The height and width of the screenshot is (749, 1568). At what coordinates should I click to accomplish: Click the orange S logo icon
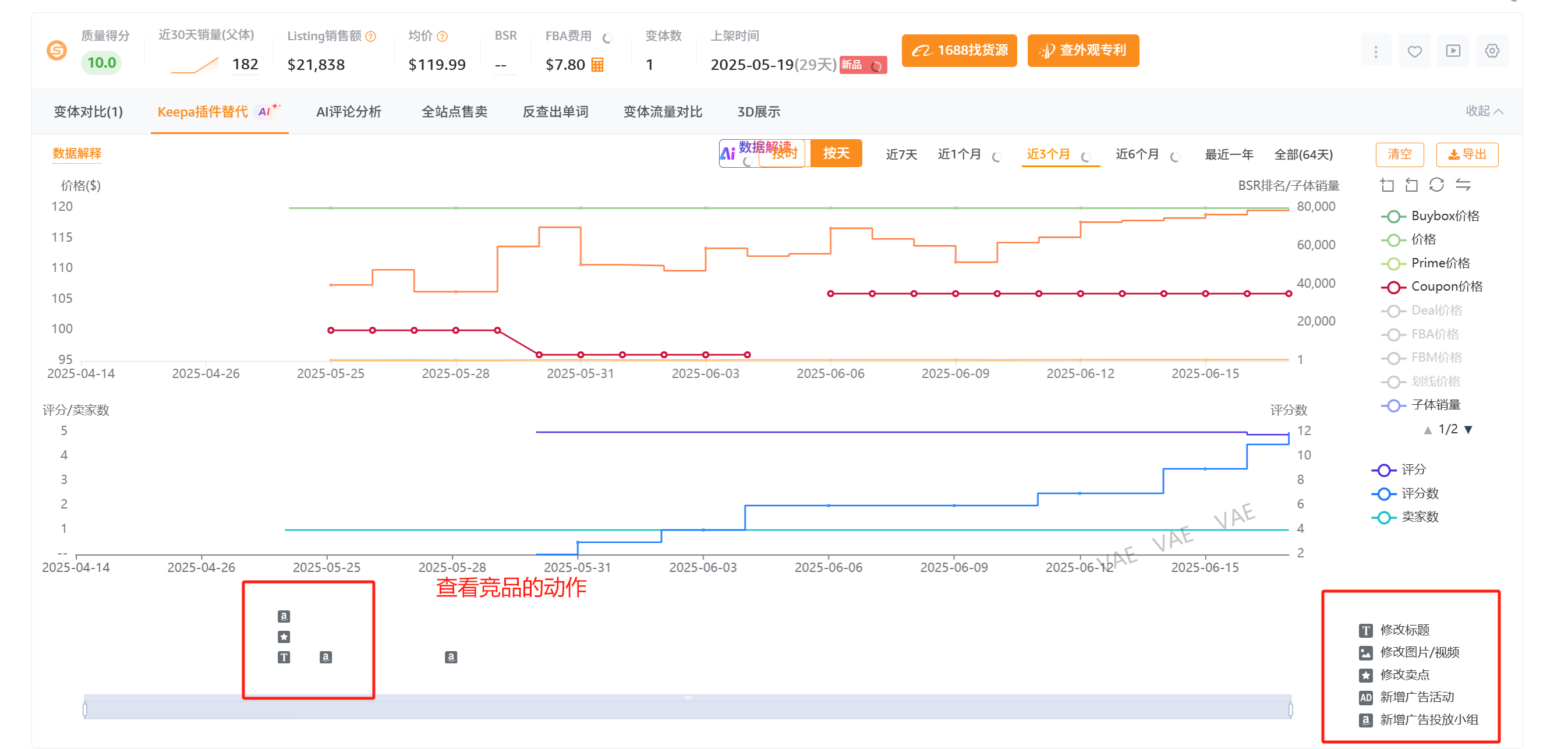(56, 50)
